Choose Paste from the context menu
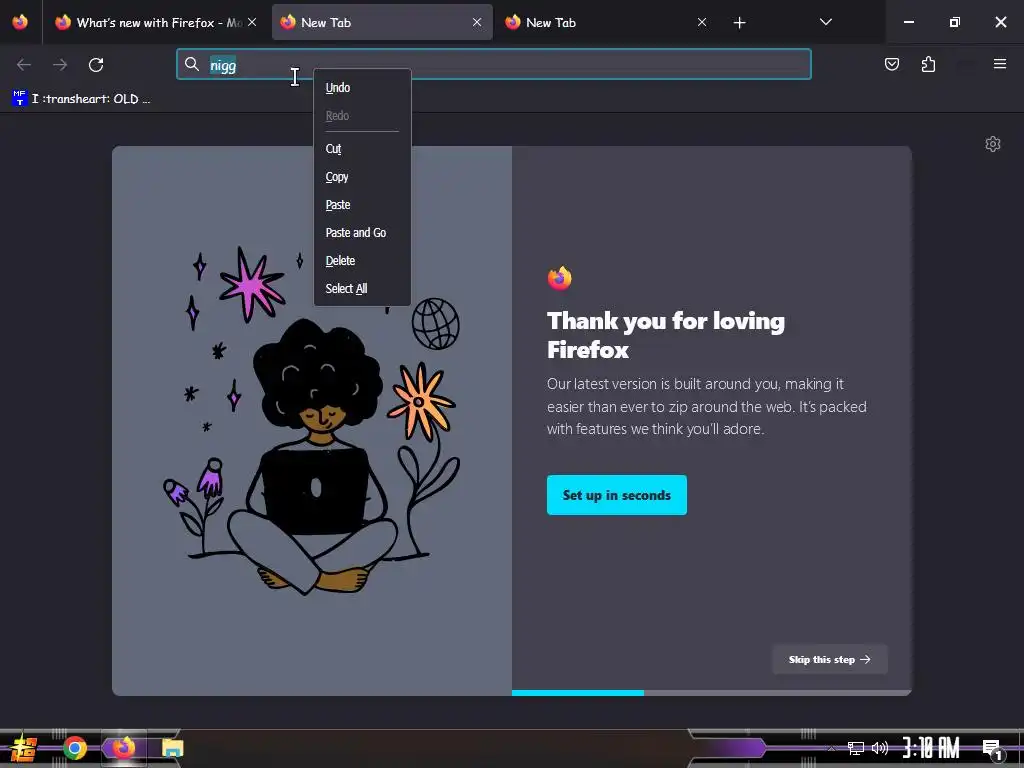The height and width of the screenshot is (768, 1024). coord(362,205)
